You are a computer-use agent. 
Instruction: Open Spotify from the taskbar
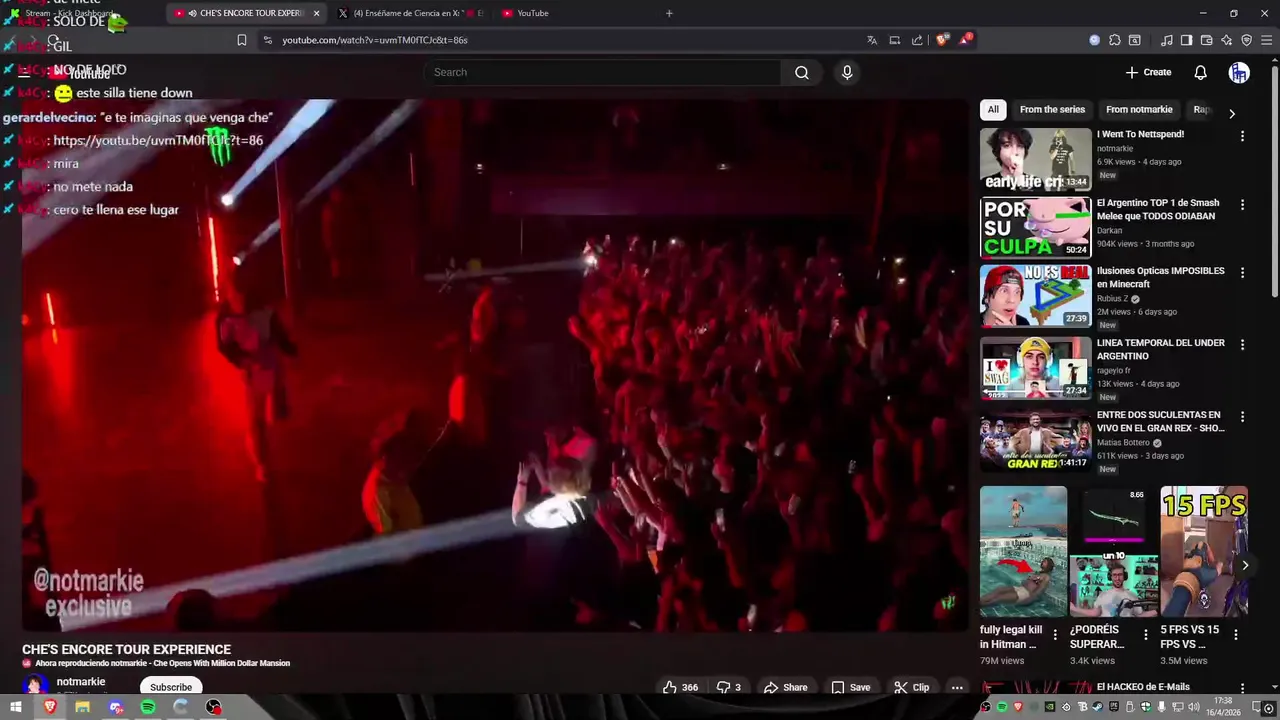pyautogui.click(x=148, y=707)
